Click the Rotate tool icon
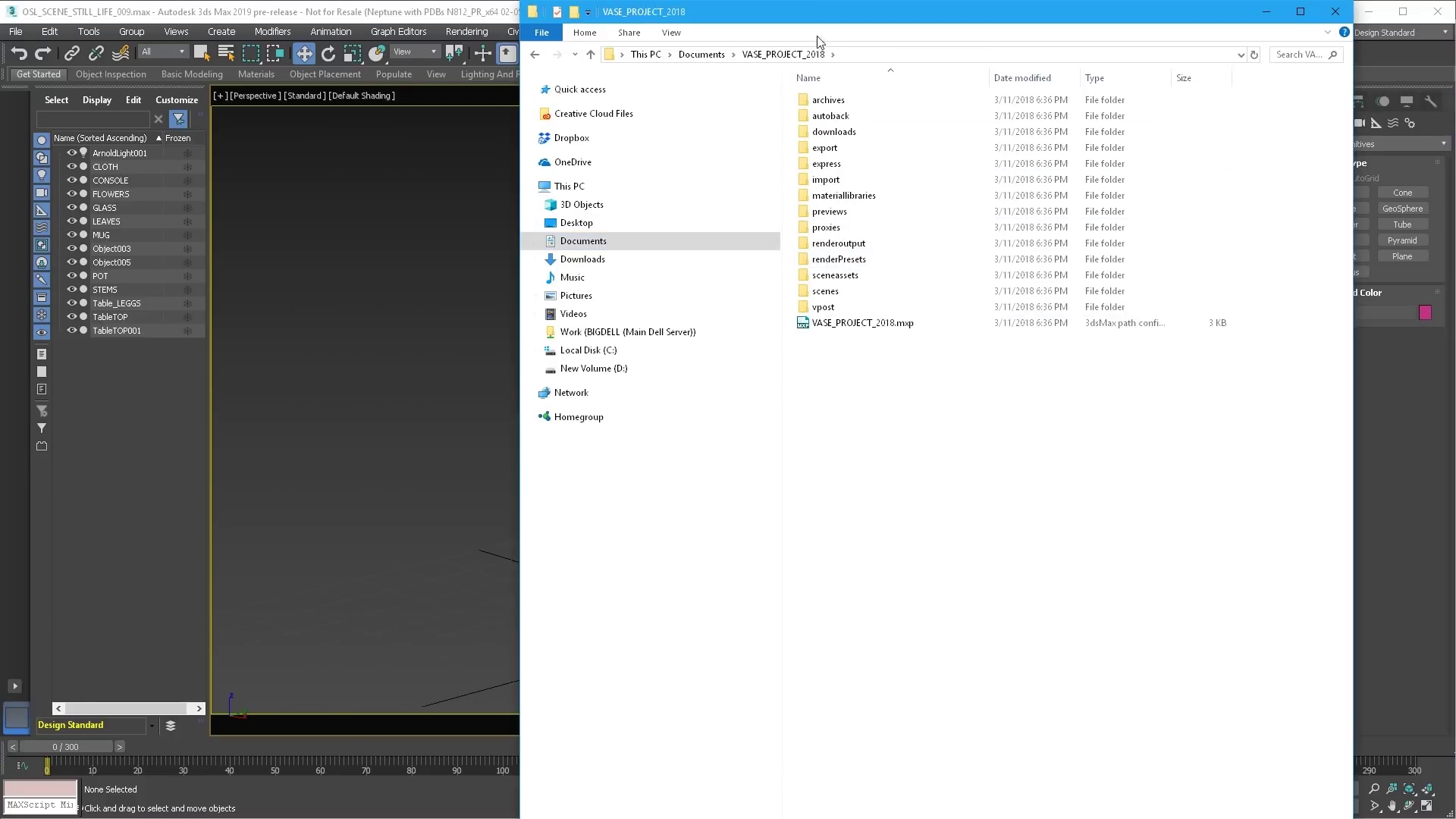 coord(328,53)
